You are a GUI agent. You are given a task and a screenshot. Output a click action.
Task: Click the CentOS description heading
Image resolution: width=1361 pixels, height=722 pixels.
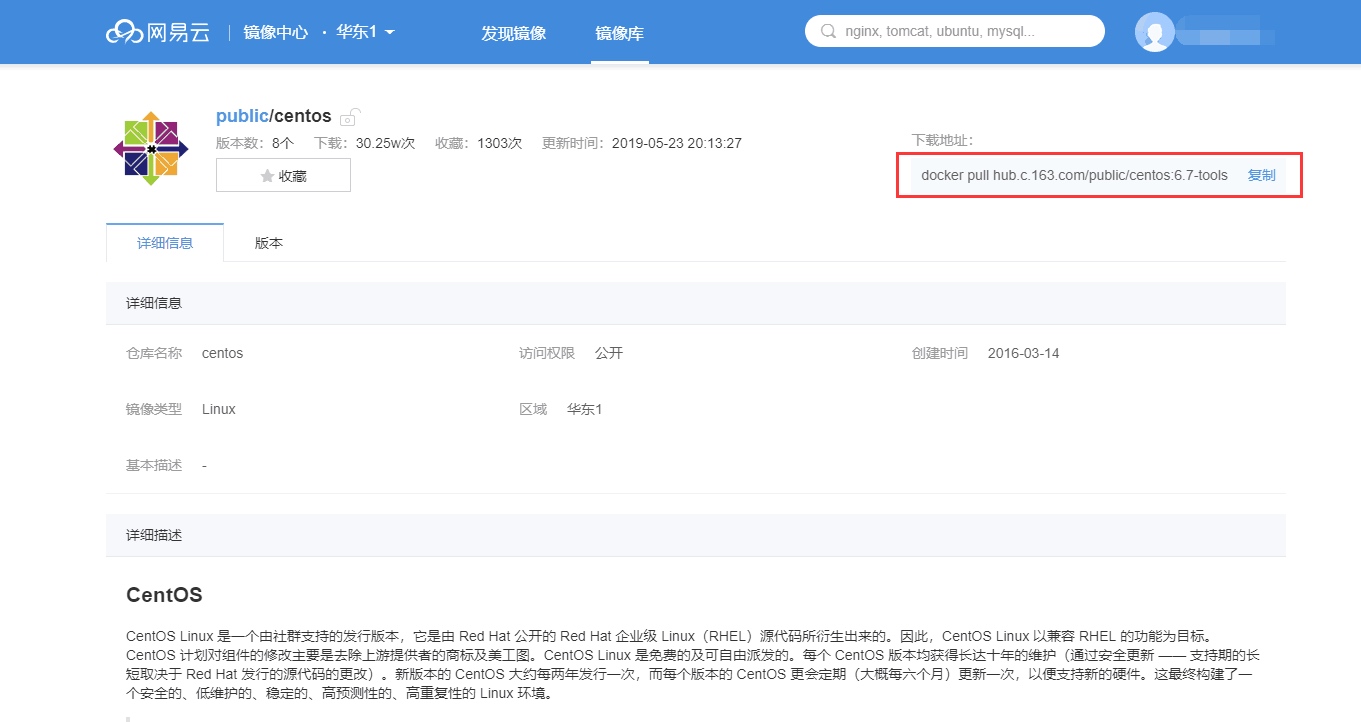pyautogui.click(x=164, y=595)
